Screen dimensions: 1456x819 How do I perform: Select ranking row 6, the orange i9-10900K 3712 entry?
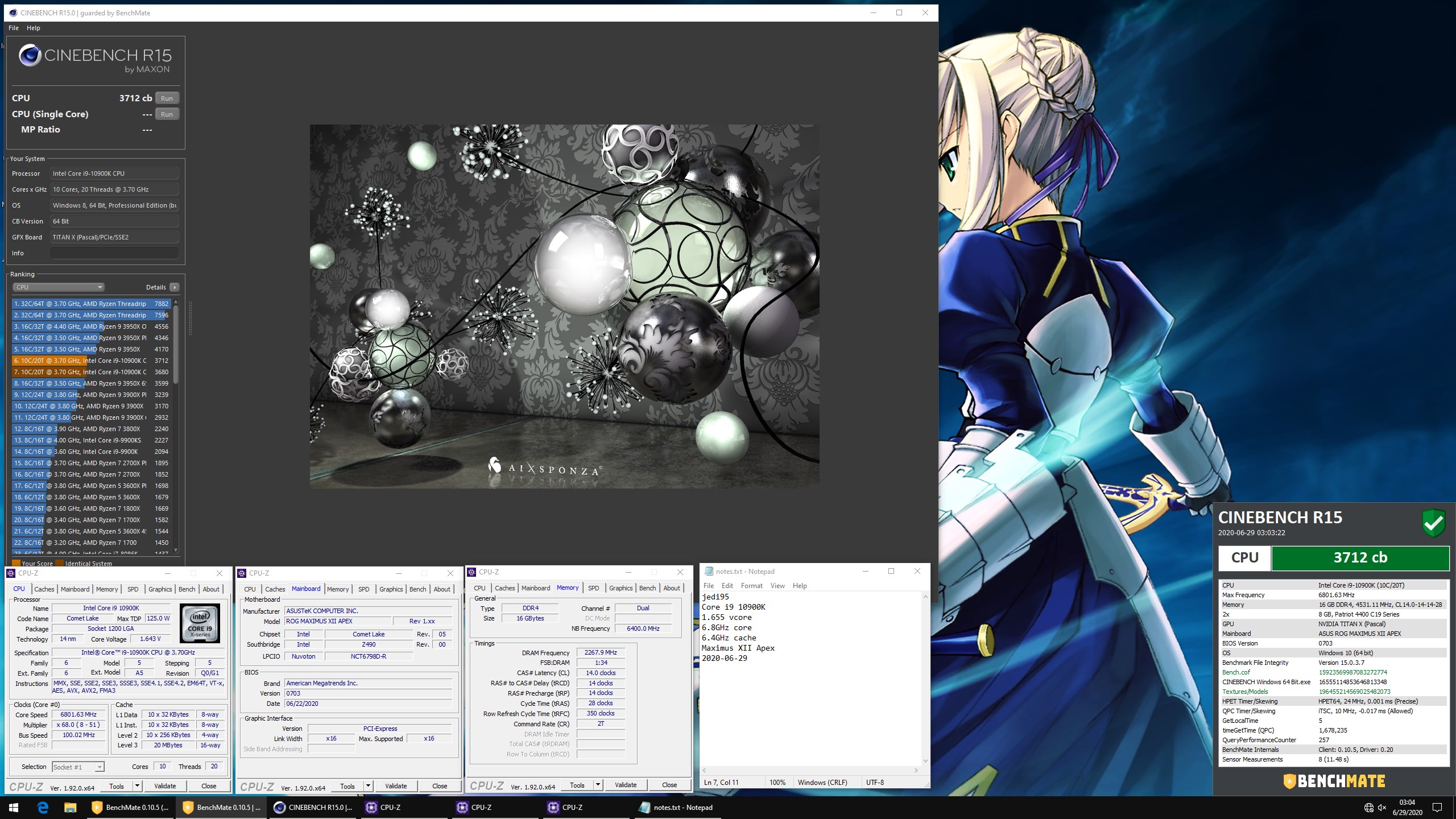(x=91, y=361)
